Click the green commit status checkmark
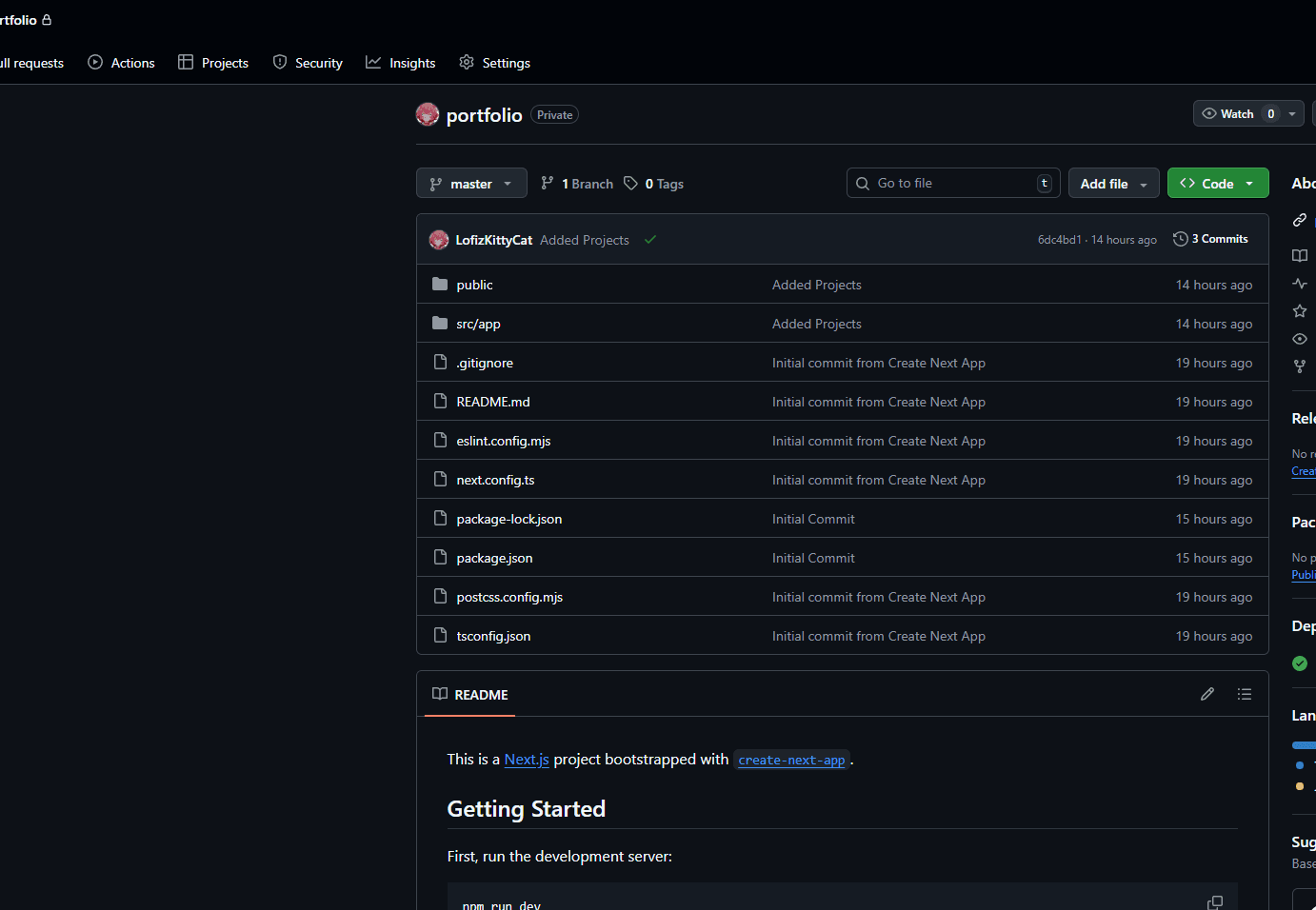Screen dimensions: 1316x910 (x=650, y=240)
